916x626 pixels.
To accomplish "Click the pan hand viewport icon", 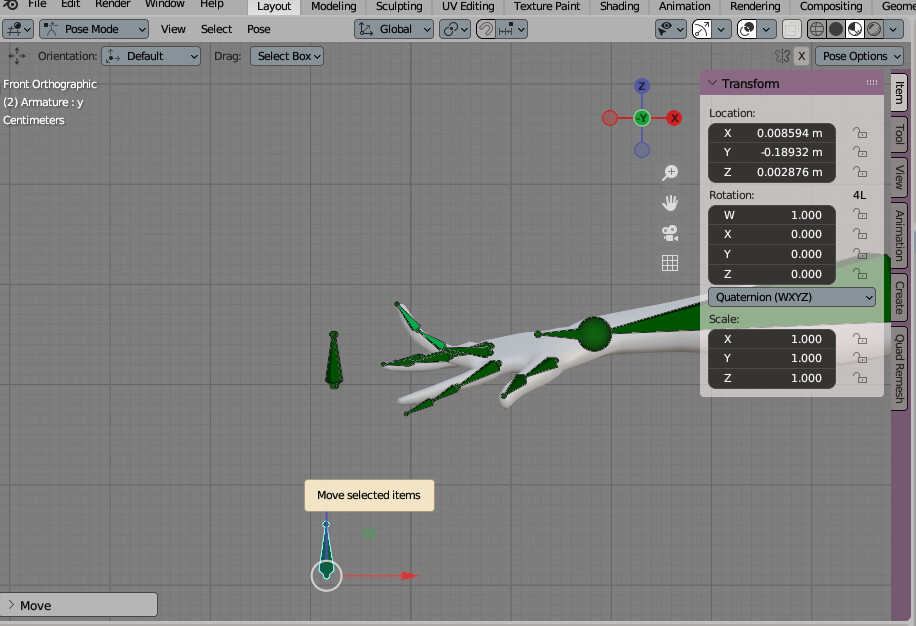I will pyautogui.click(x=670, y=203).
